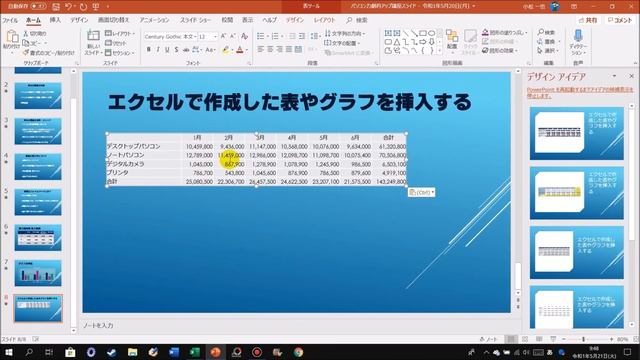
Task: Open the 画面切り替え (Transitions) tab
Action: pyautogui.click(x=113, y=20)
